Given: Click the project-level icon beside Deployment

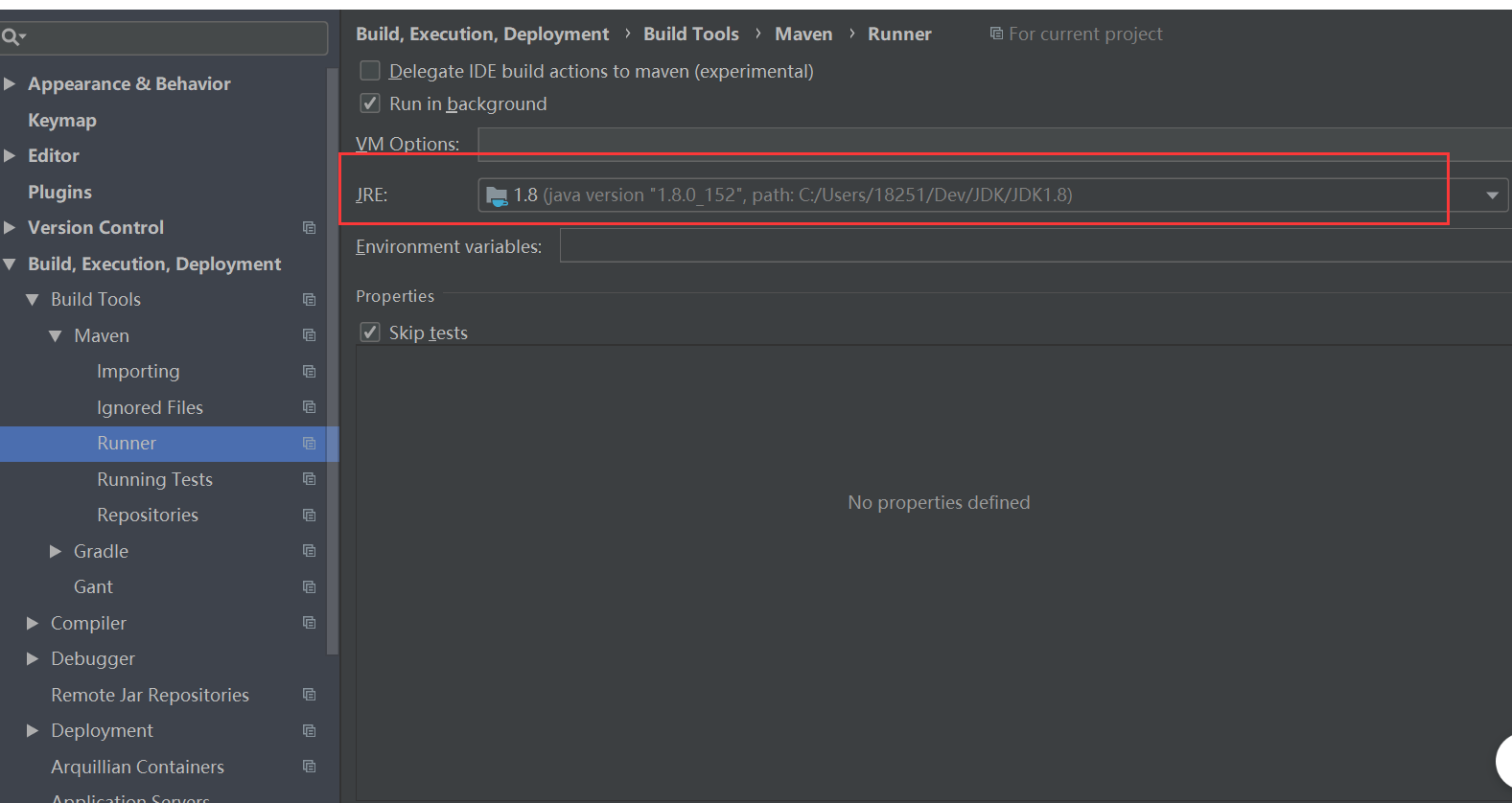Looking at the screenshot, I should tap(309, 731).
